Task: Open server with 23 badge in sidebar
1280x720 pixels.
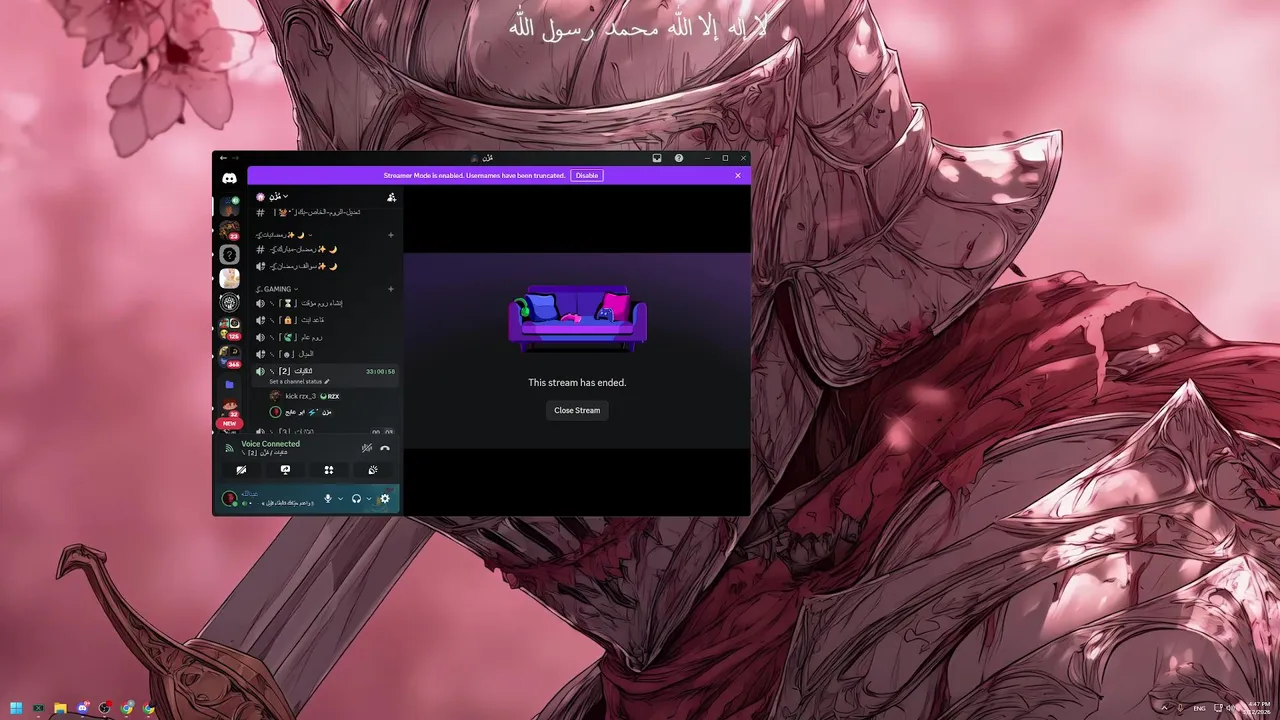Action: (x=229, y=231)
